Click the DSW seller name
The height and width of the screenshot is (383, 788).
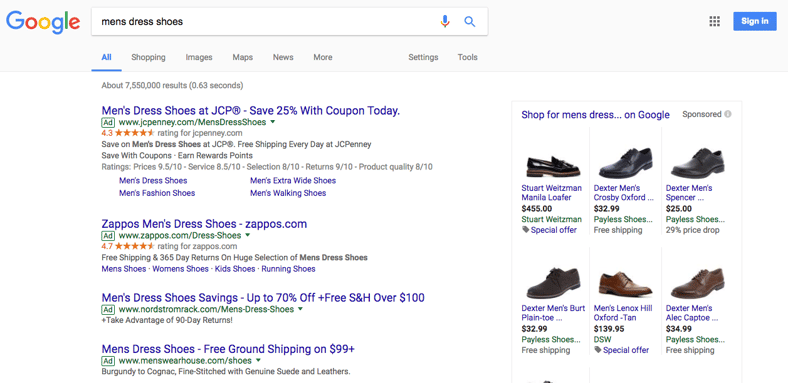[x=603, y=340]
